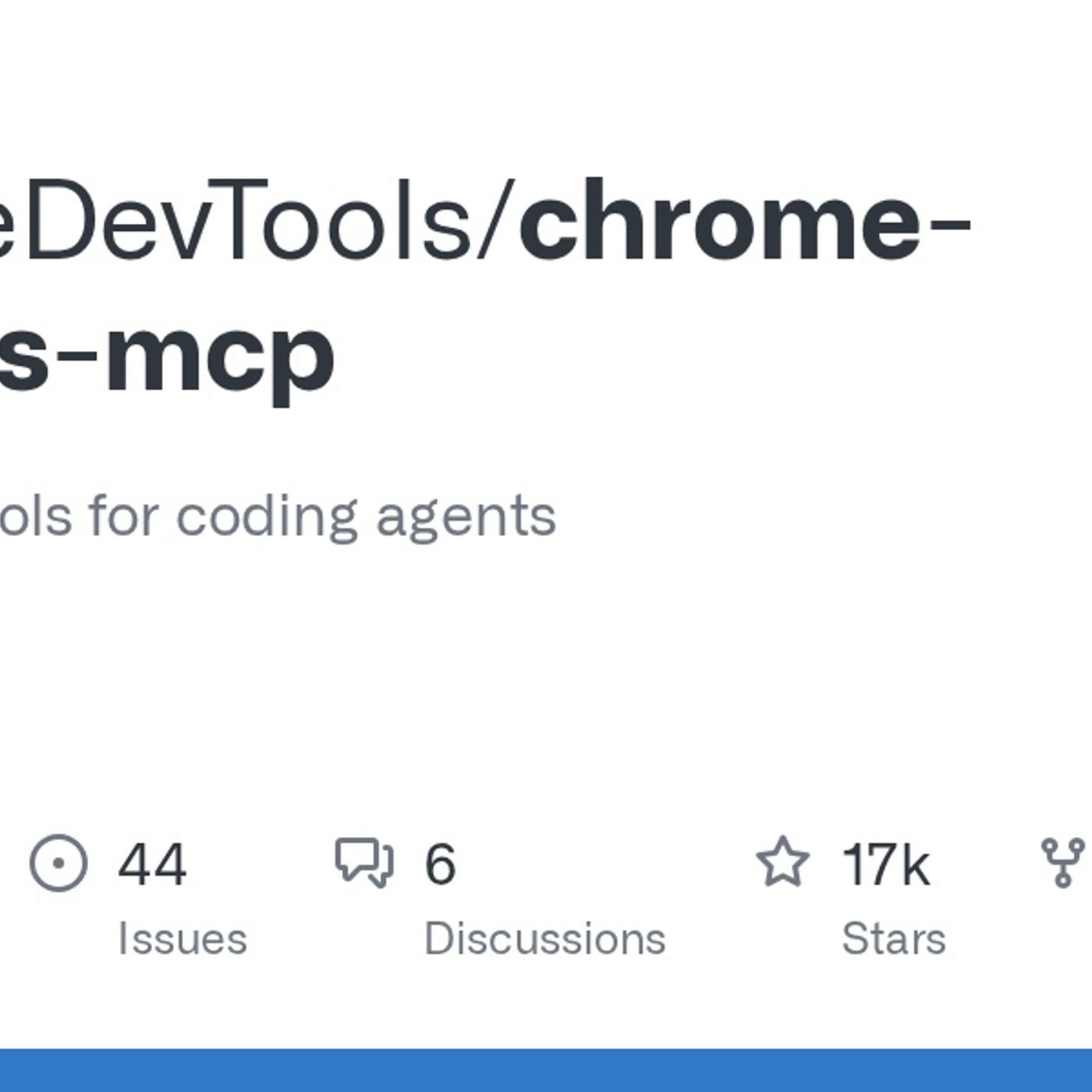Select the 17k stars count
1092x1092 pixels.
coord(885,864)
